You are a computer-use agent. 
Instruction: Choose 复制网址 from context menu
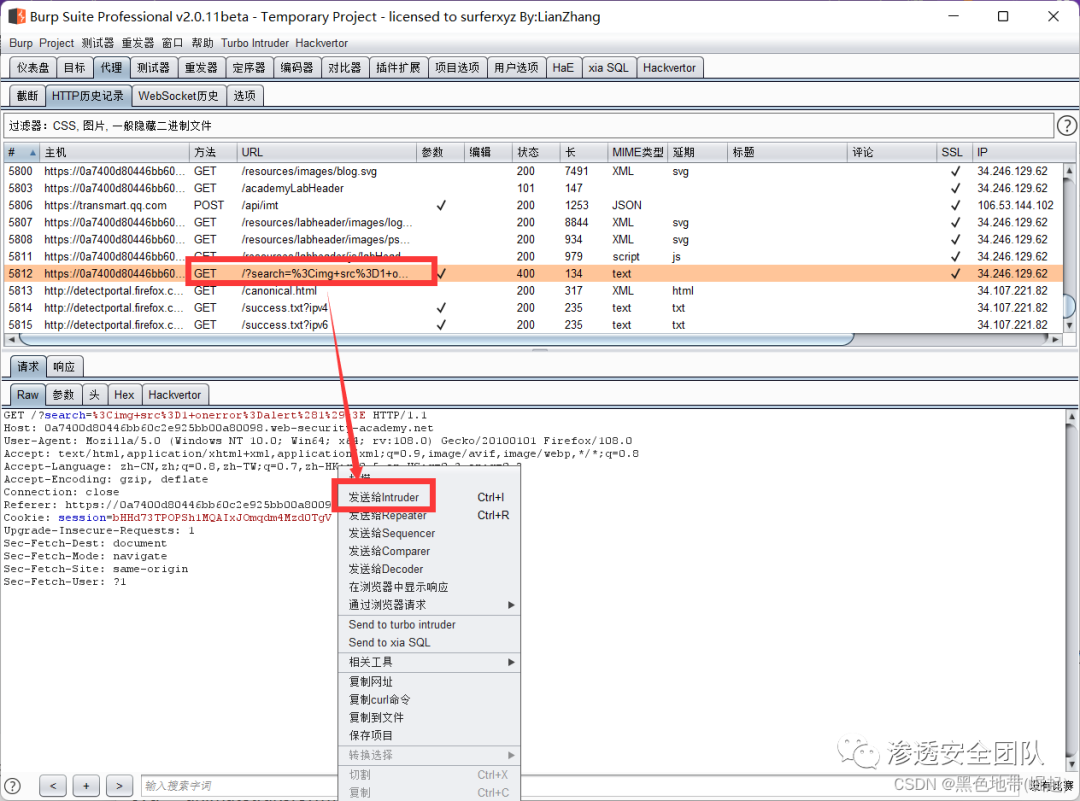pos(429,681)
